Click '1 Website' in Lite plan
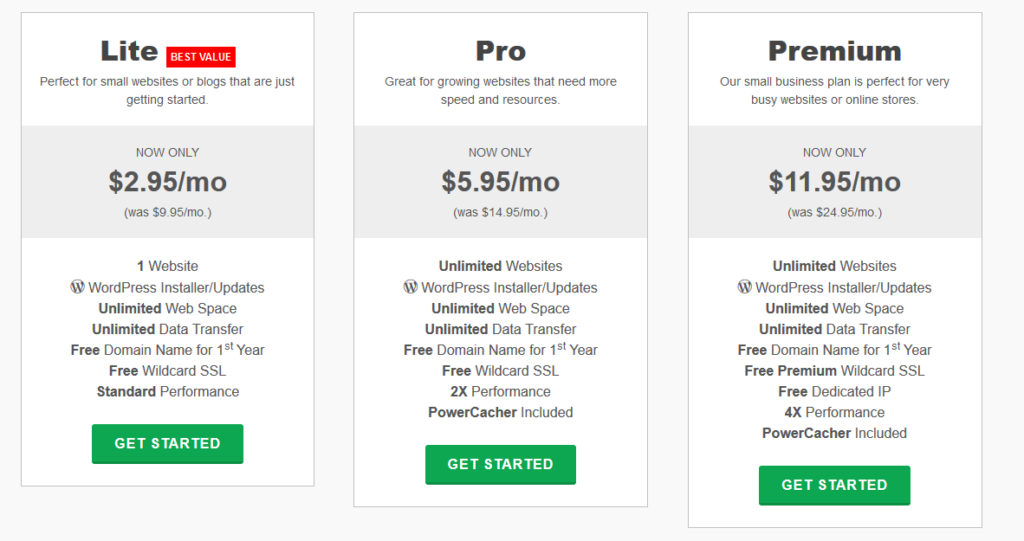Screen dimensions: 1024x541 167,266
